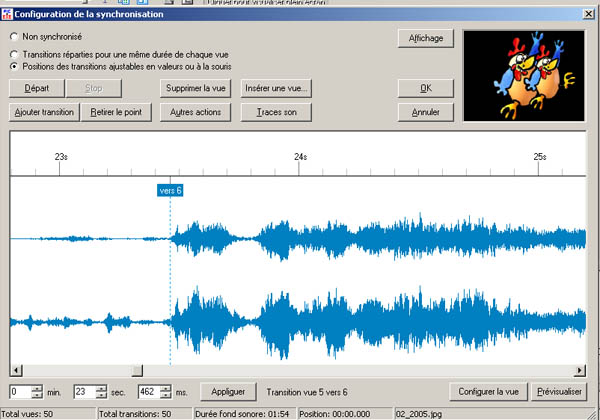600x420 pixels.
Task: Click 'Position: 00:00.000' status entry
Action: (x=346, y=414)
